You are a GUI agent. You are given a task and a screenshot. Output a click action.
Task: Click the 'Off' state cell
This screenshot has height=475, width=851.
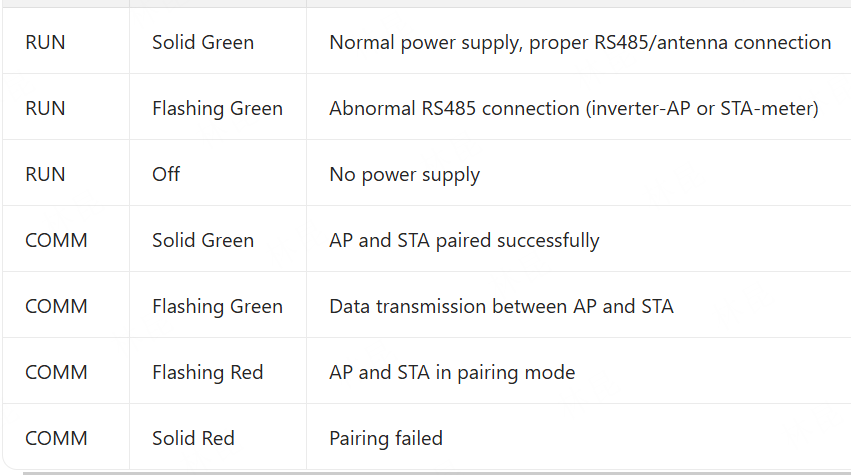(166, 174)
